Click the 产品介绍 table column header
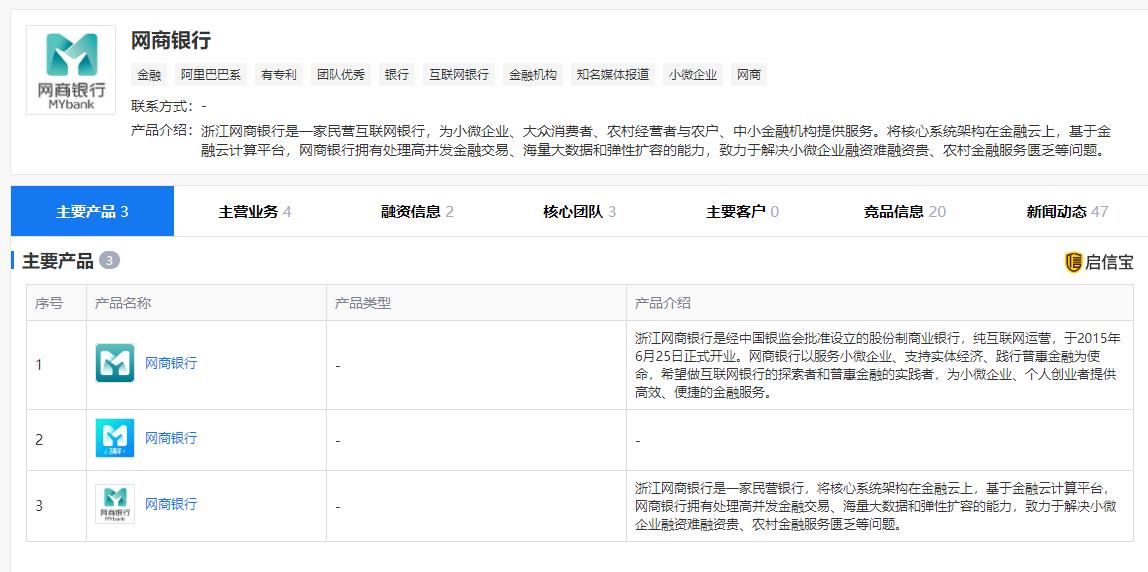 pos(663,303)
